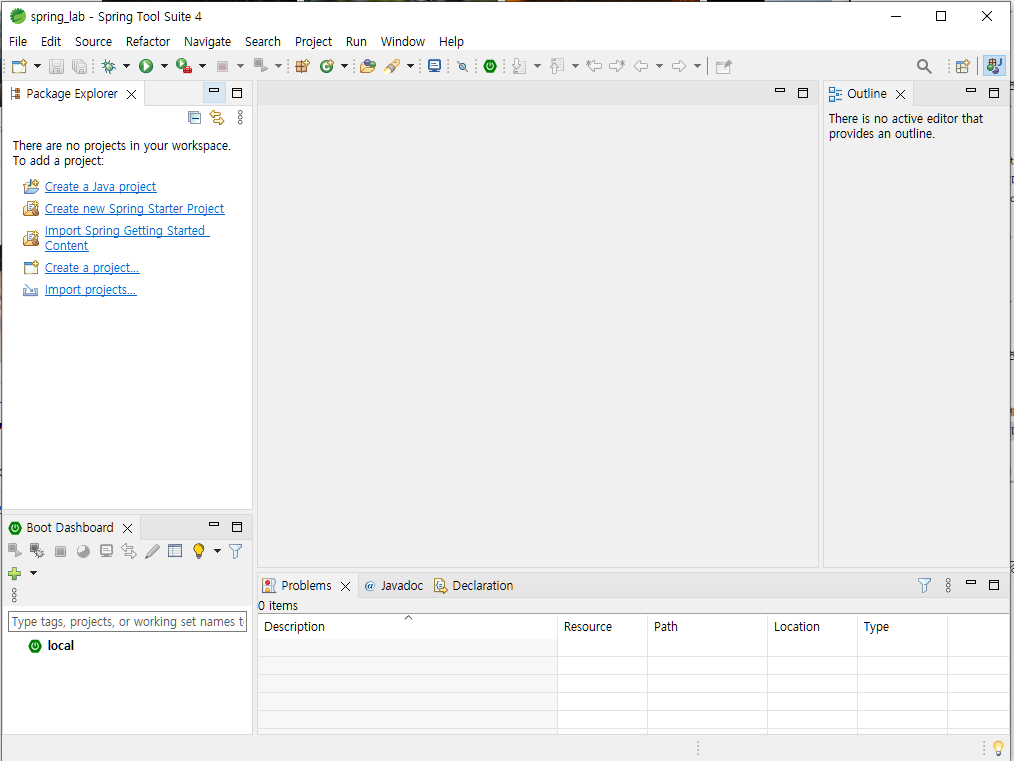1014x761 pixels.
Task: Collapse All in Package Explorer
Action: (x=194, y=118)
